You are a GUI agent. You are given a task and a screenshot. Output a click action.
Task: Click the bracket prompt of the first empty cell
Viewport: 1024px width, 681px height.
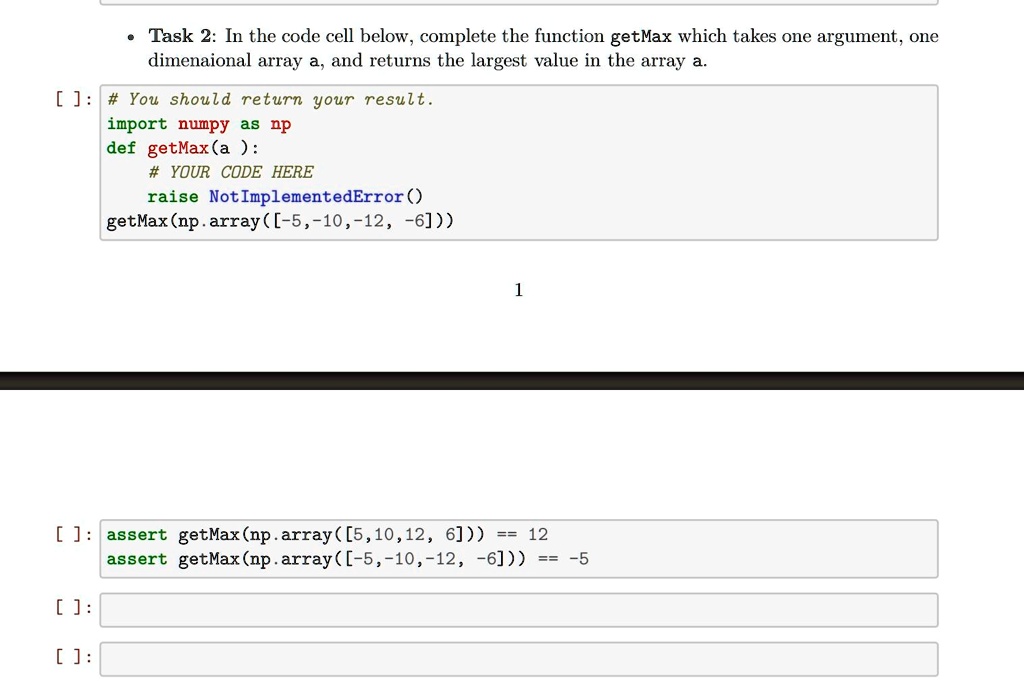tap(68, 607)
